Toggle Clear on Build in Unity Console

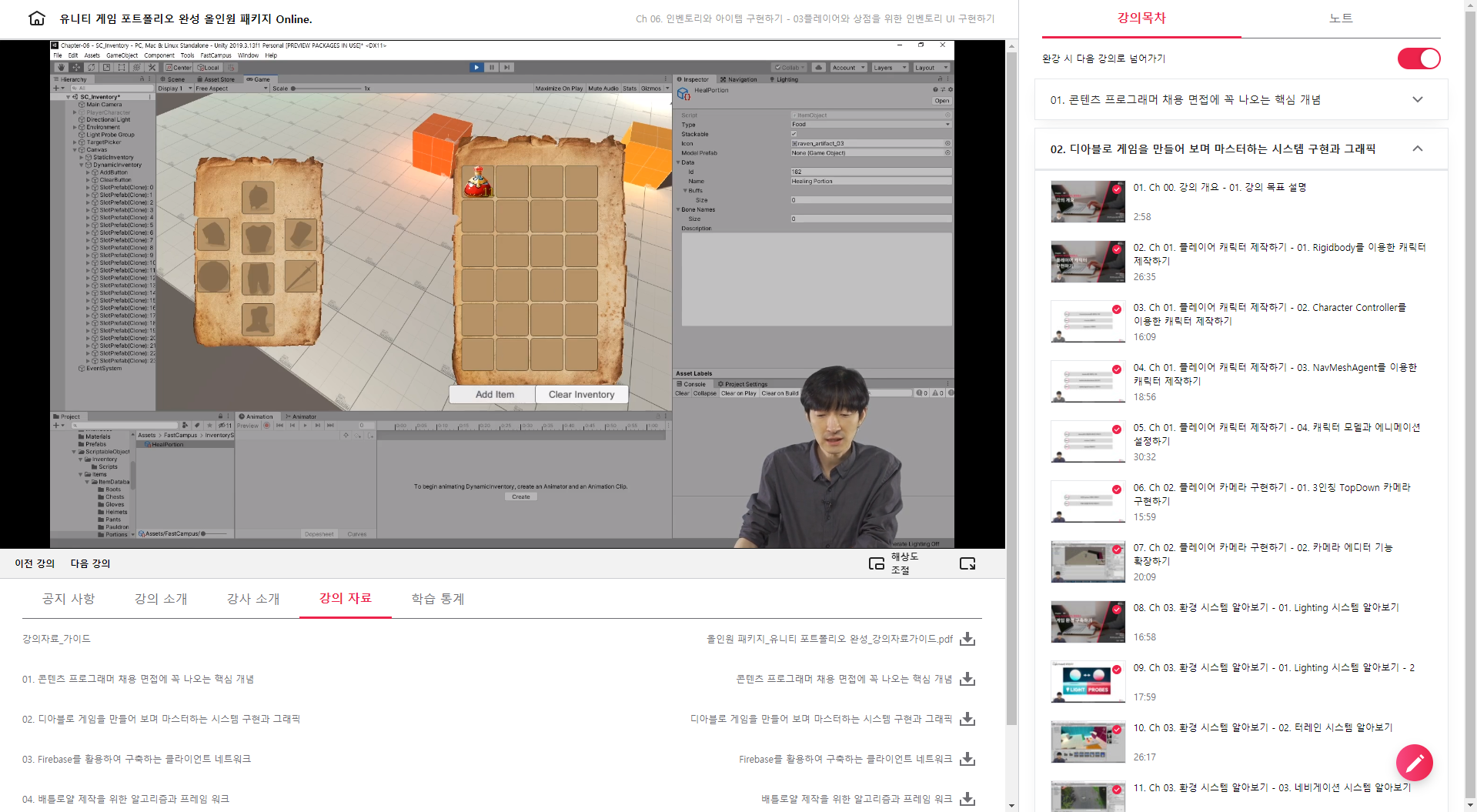[x=780, y=393]
